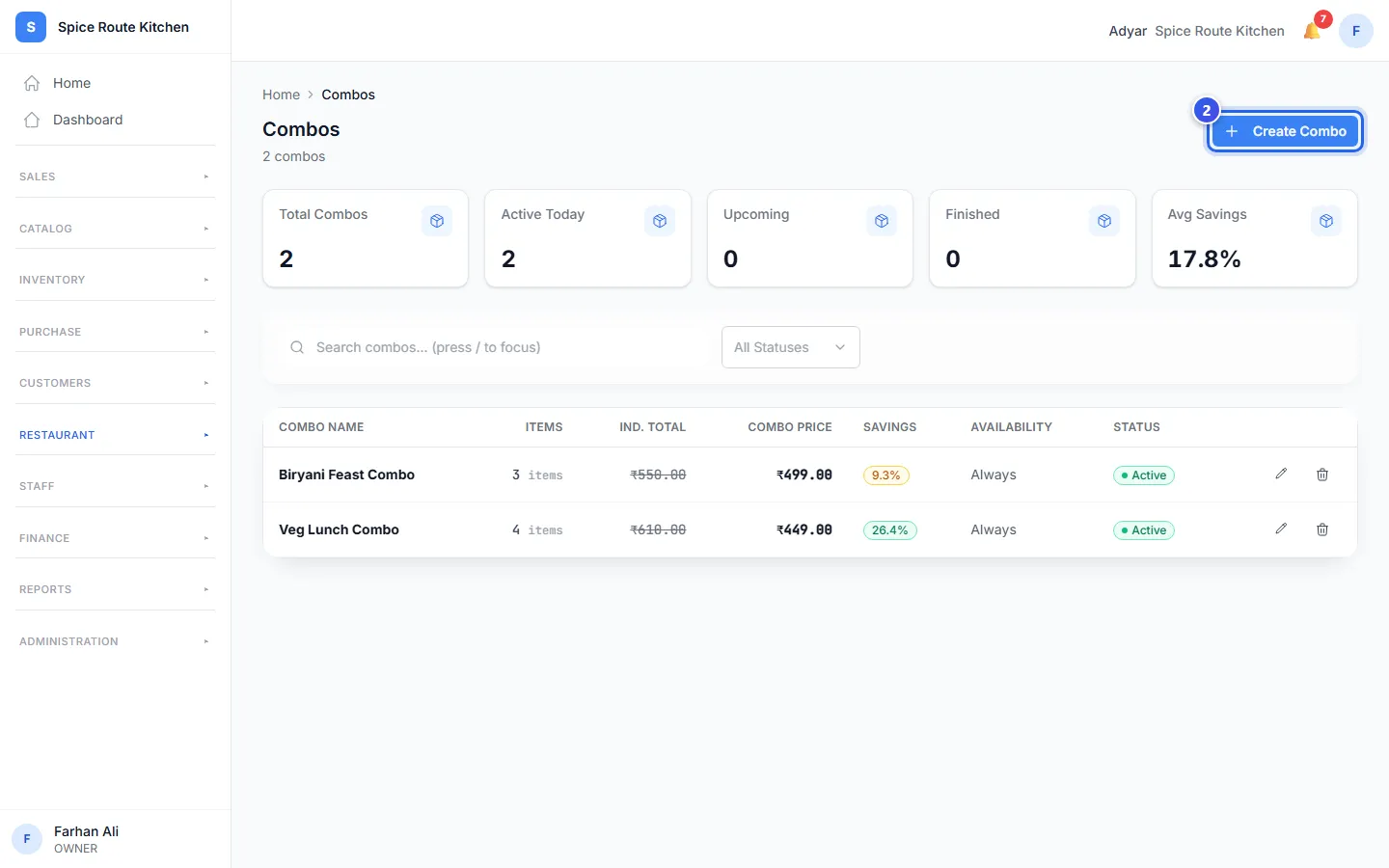Image resolution: width=1389 pixels, height=868 pixels.
Task: Expand the ADMINISTRATION sidebar section
Action: (x=116, y=641)
